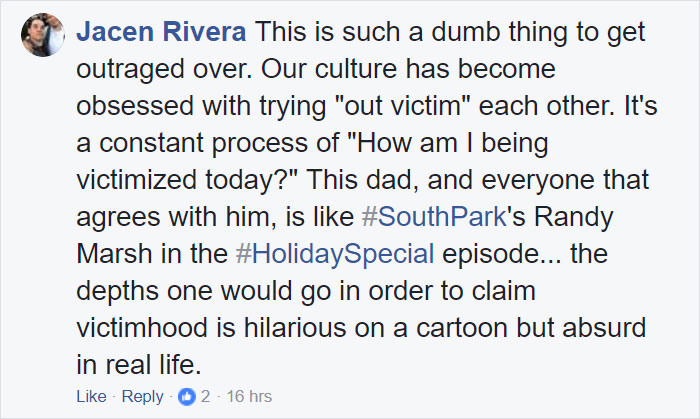Open the Jacen Rivera profile name link
Image resolution: width=700 pixels, height=419 pixels.
pos(162,33)
